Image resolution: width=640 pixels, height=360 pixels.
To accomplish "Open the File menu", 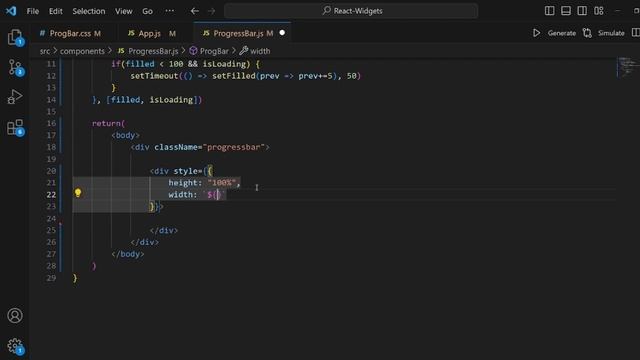I will coord(33,11).
